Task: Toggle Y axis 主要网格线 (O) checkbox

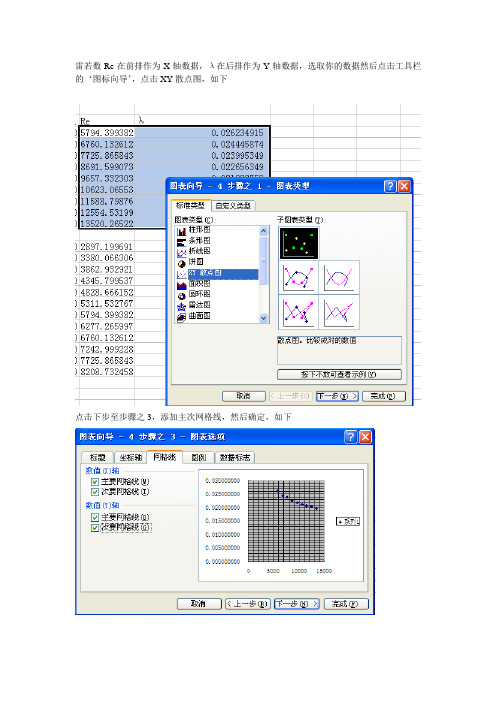Action: (94, 517)
